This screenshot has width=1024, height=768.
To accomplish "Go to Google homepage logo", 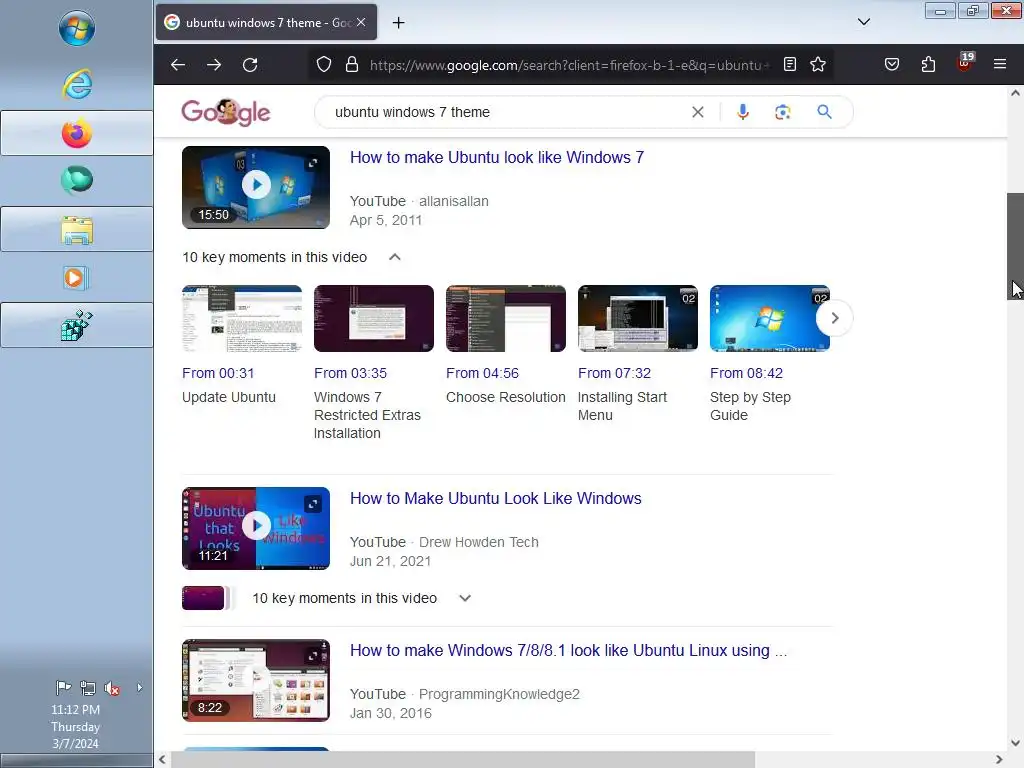I will click(x=226, y=112).
